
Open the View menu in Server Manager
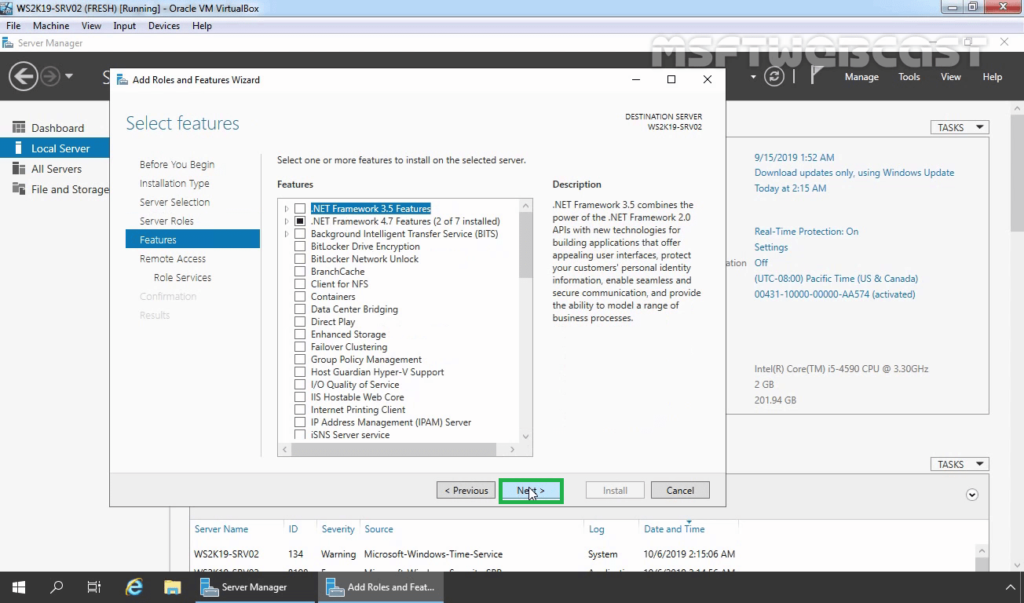tap(950, 76)
